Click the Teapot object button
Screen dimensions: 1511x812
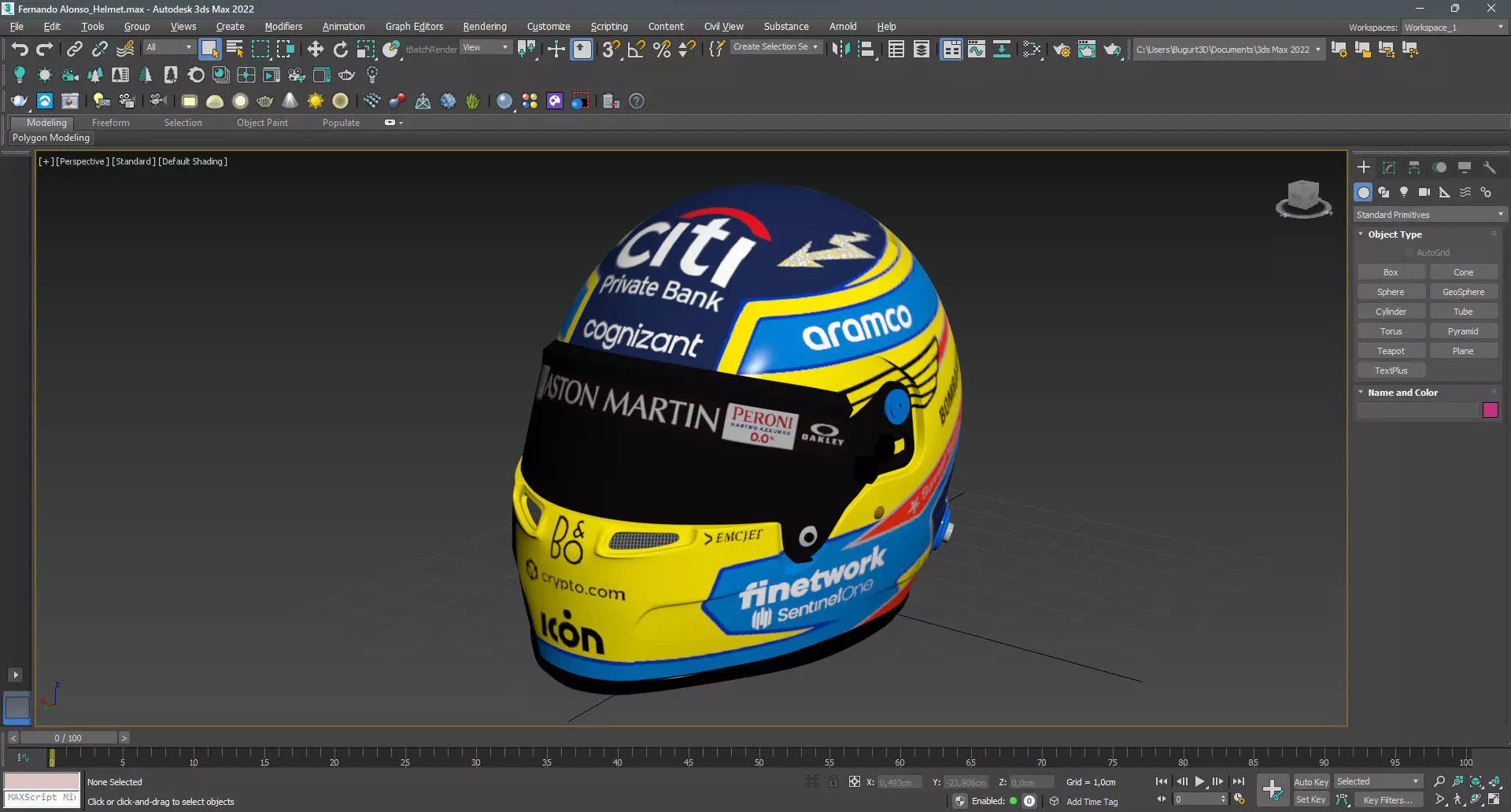click(1391, 351)
